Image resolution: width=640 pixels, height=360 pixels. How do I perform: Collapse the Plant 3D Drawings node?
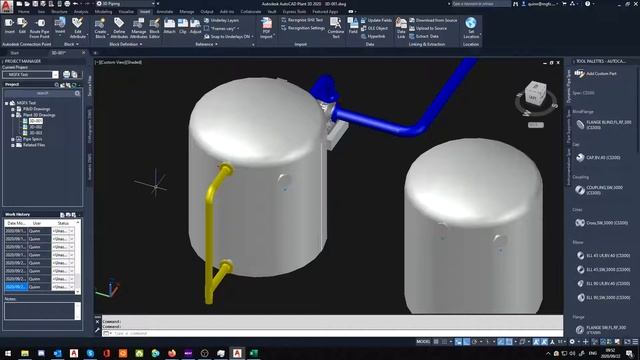coord(13,115)
